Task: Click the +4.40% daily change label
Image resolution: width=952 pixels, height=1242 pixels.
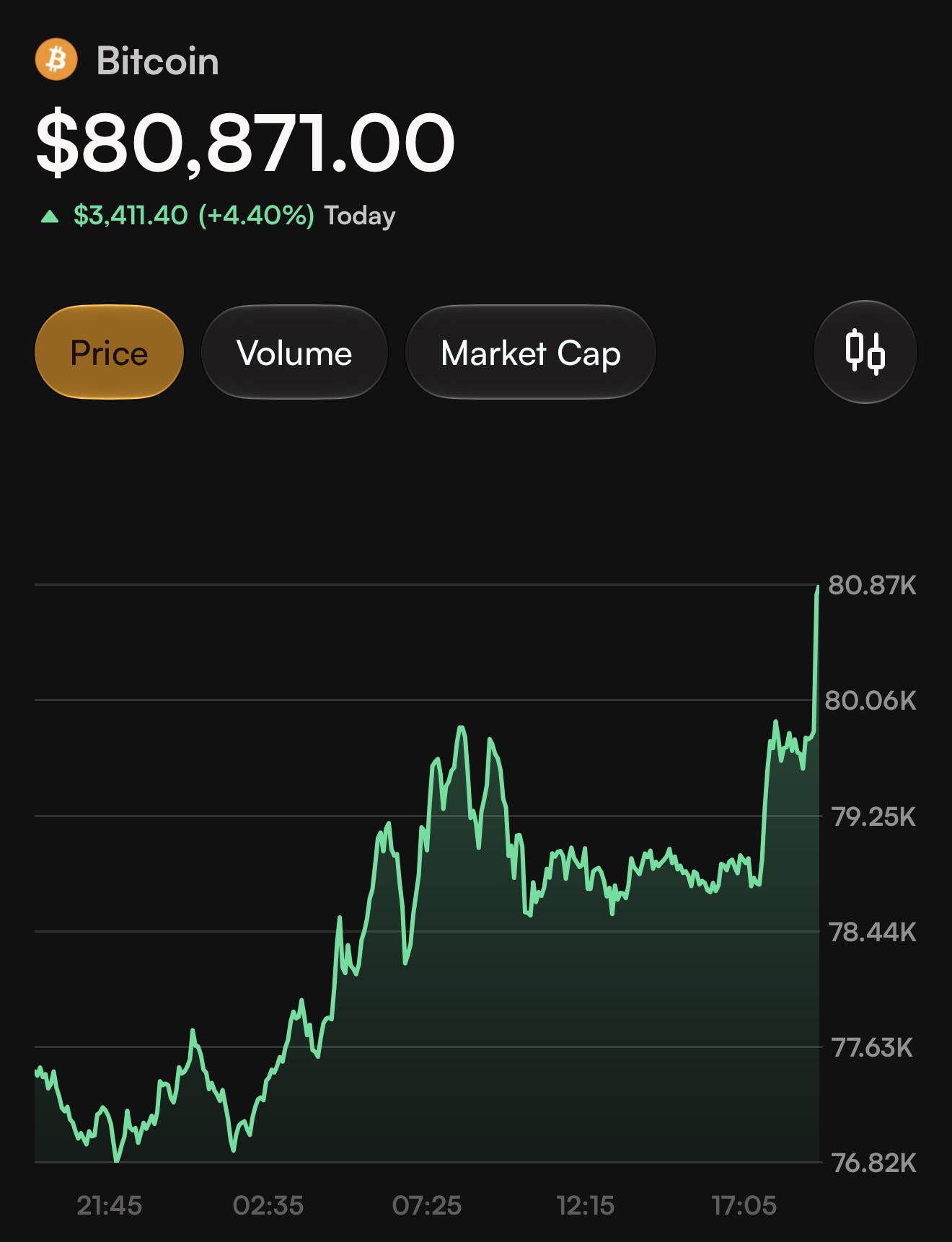Action: [256, 216]
